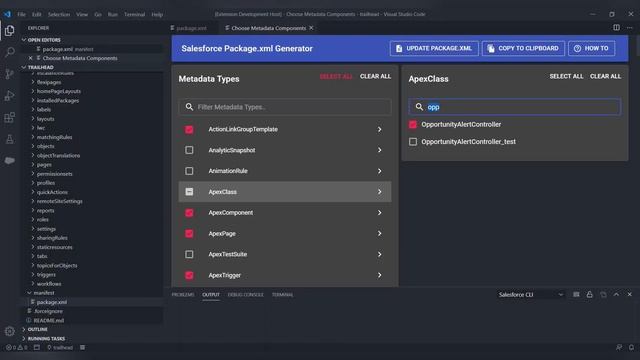Click the ApexClass filter field containing opp
Screen dimensions: 640x360
pos(515,107)
